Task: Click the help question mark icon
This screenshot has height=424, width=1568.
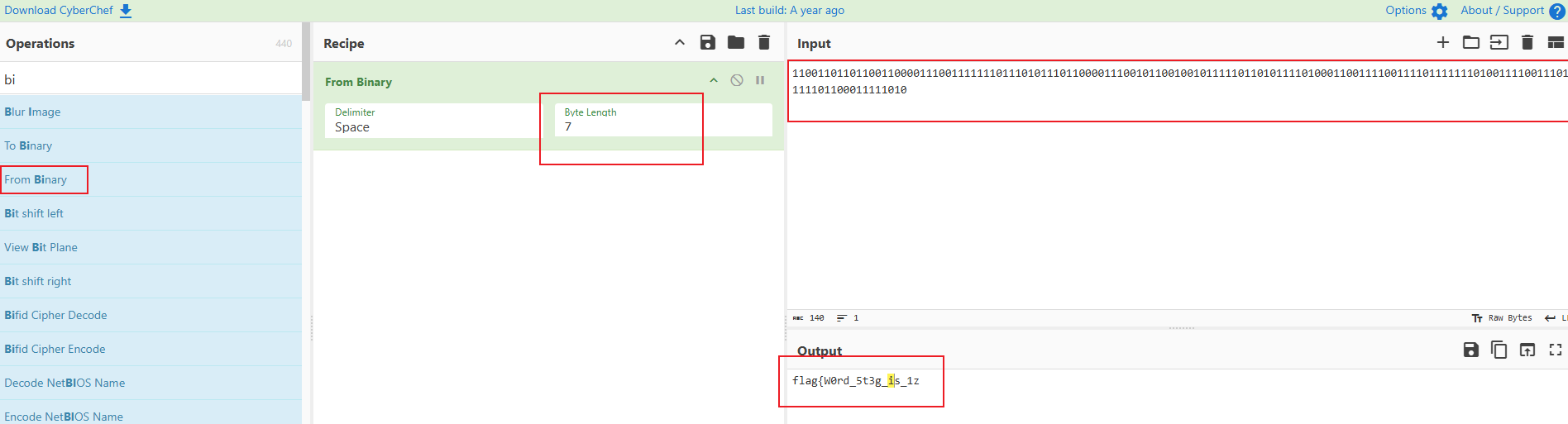Action: click(1557, 11)
